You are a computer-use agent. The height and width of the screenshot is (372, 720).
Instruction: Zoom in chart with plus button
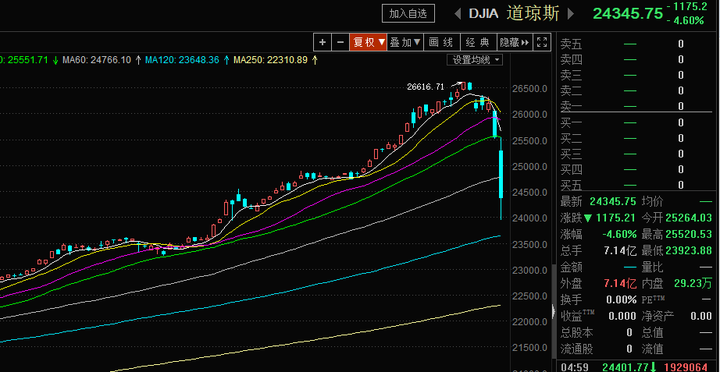[x=322, y=42]
